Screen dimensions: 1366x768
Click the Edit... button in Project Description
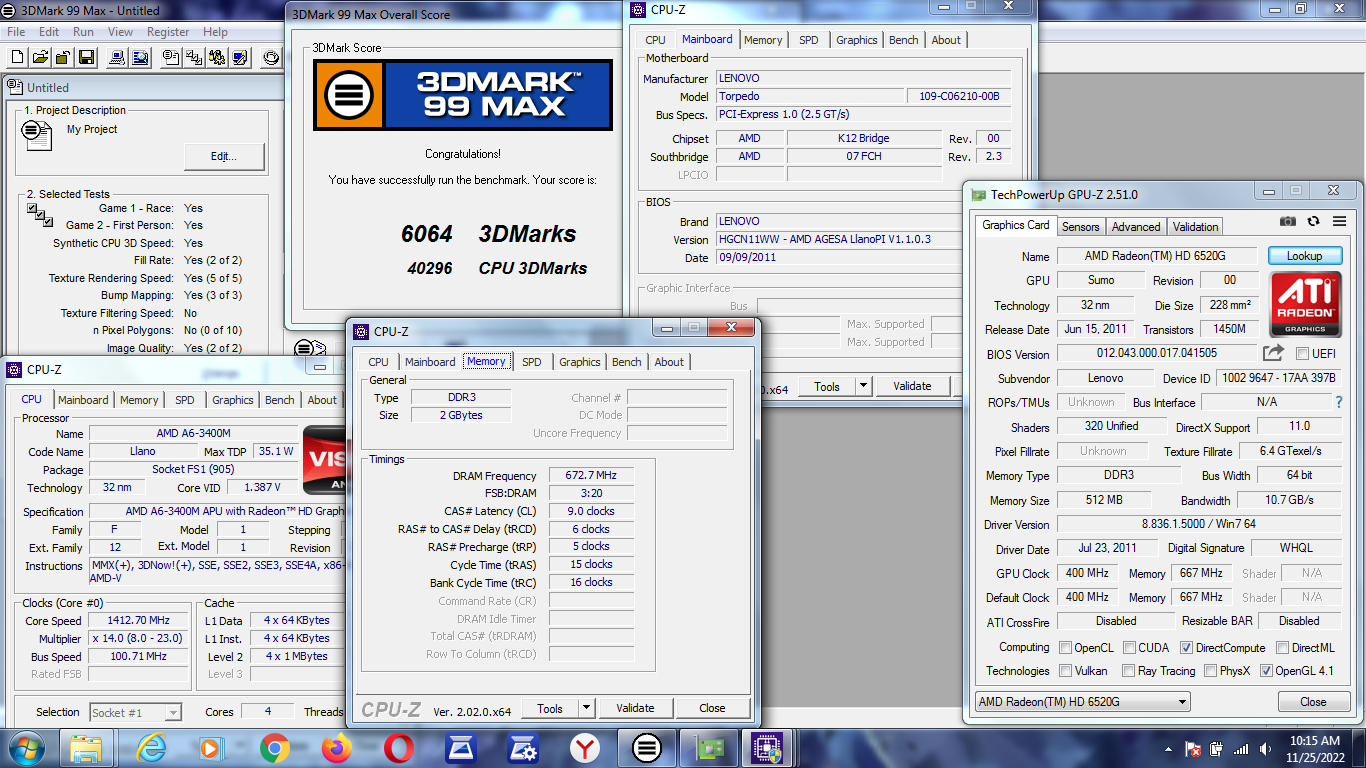point(224,157)
